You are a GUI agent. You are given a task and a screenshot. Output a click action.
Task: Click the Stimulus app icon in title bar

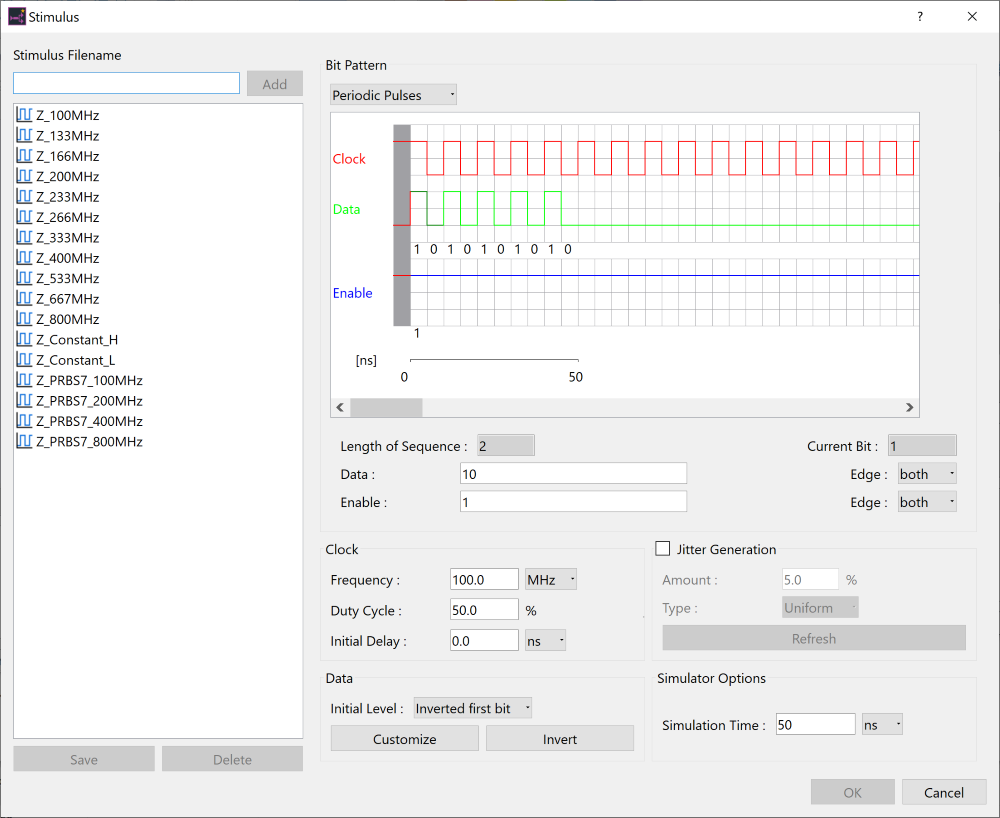(x=17, y=17)
